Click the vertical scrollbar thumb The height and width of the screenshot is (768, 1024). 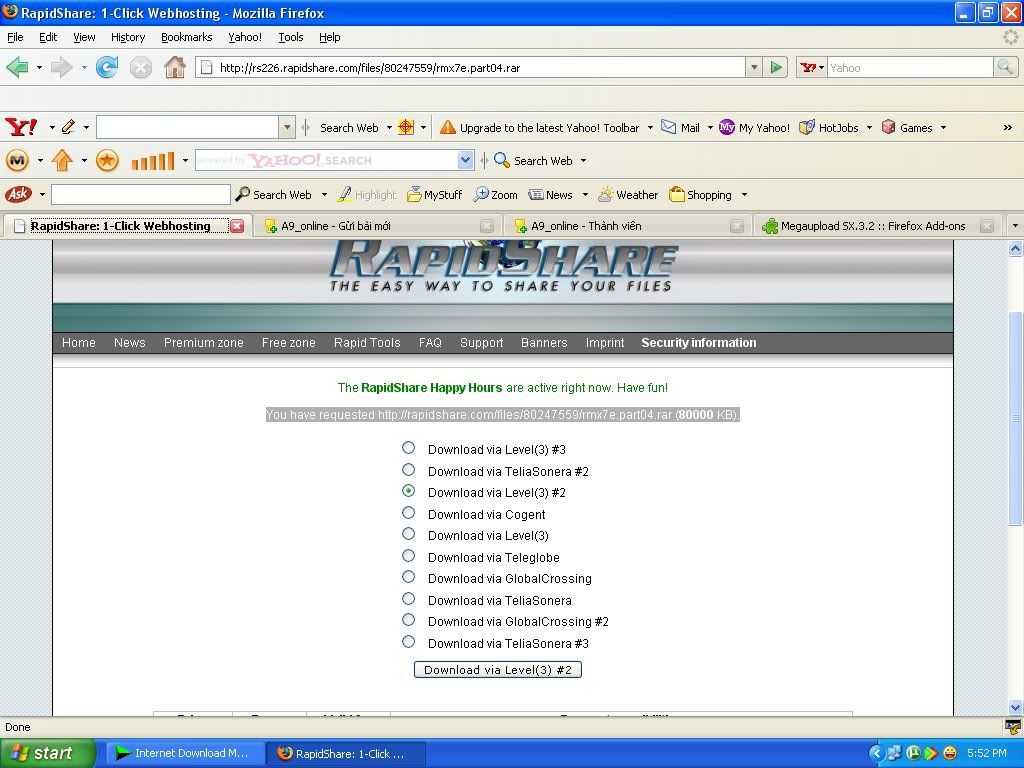1015,418
